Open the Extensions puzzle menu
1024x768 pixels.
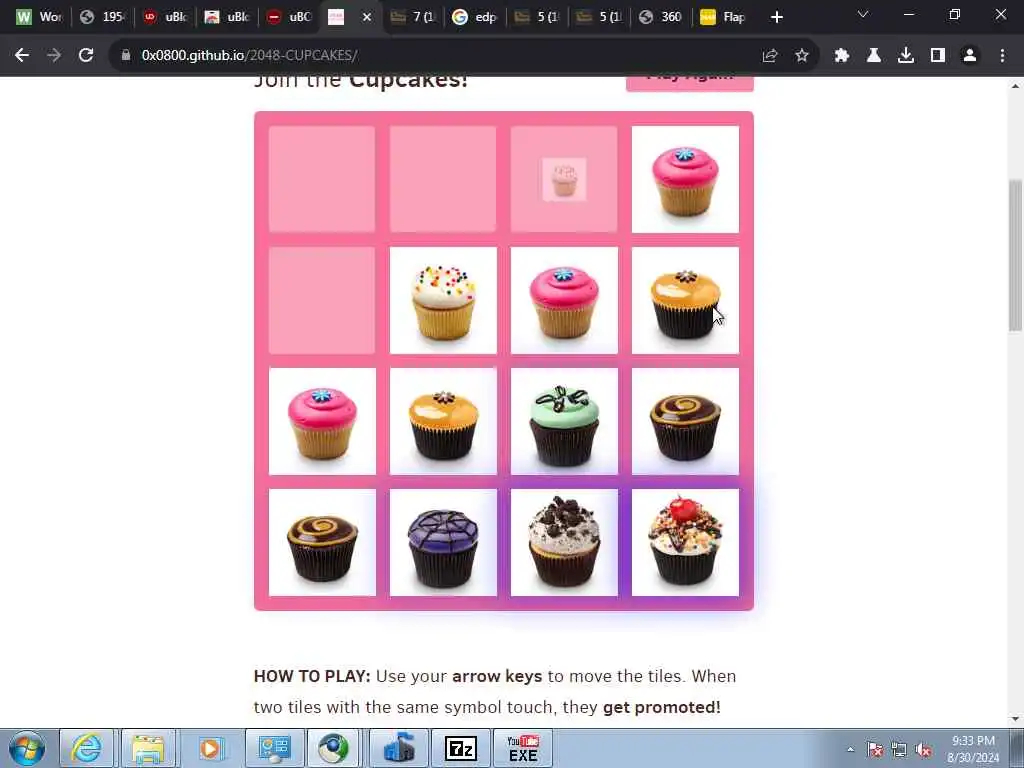842,56
